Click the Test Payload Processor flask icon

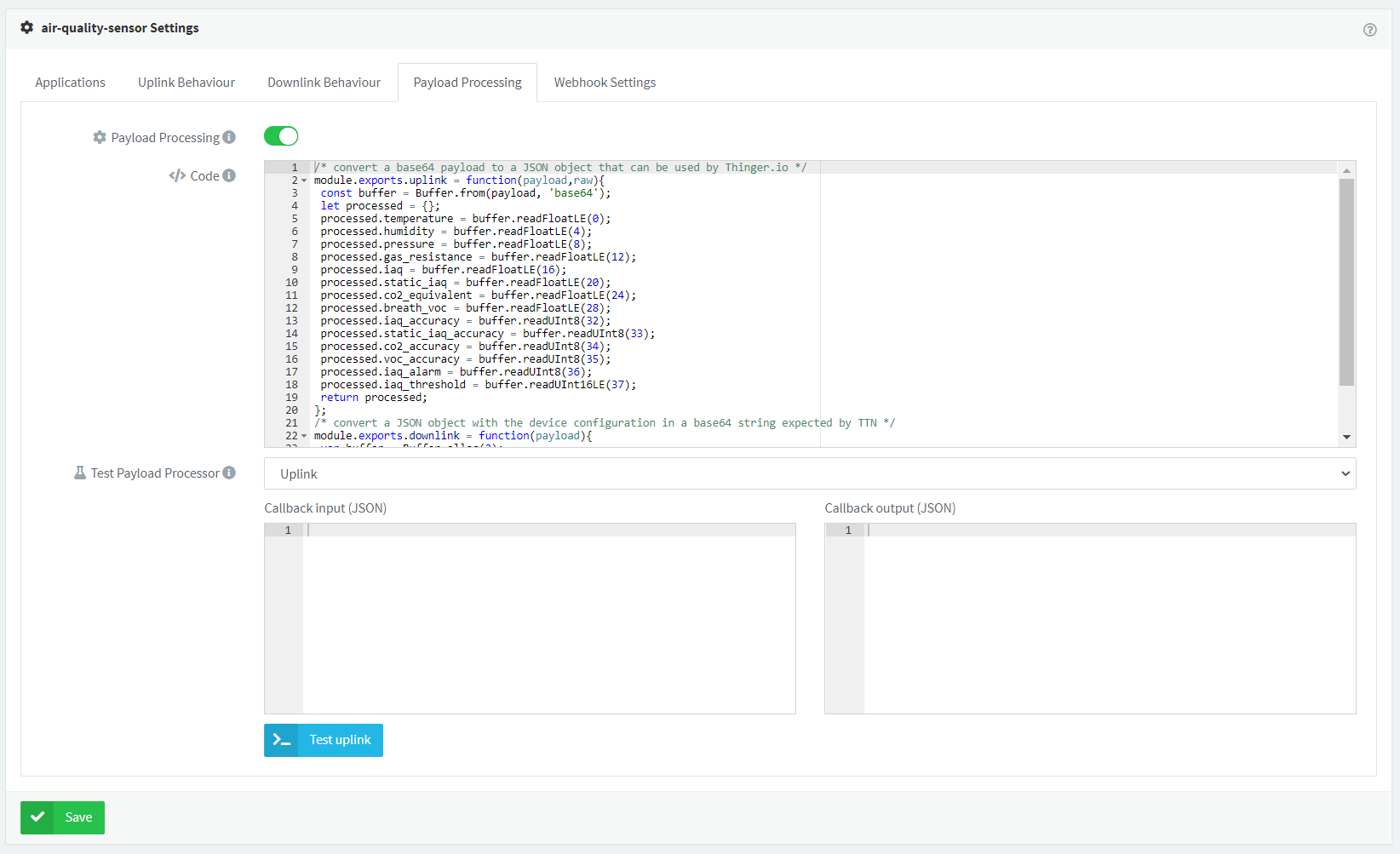pos(79,473)
